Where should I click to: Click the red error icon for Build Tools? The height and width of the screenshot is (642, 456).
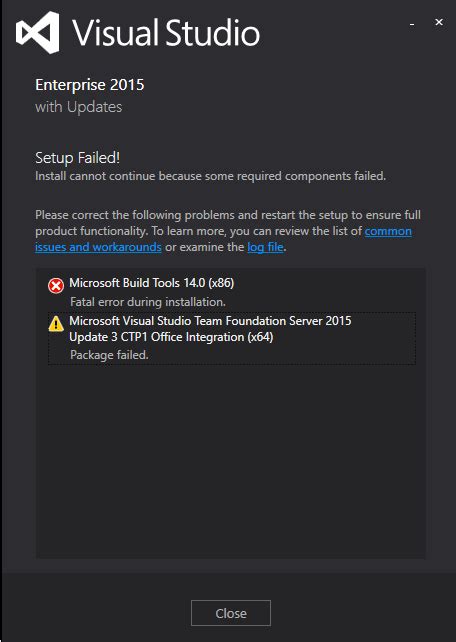point(56,285)
